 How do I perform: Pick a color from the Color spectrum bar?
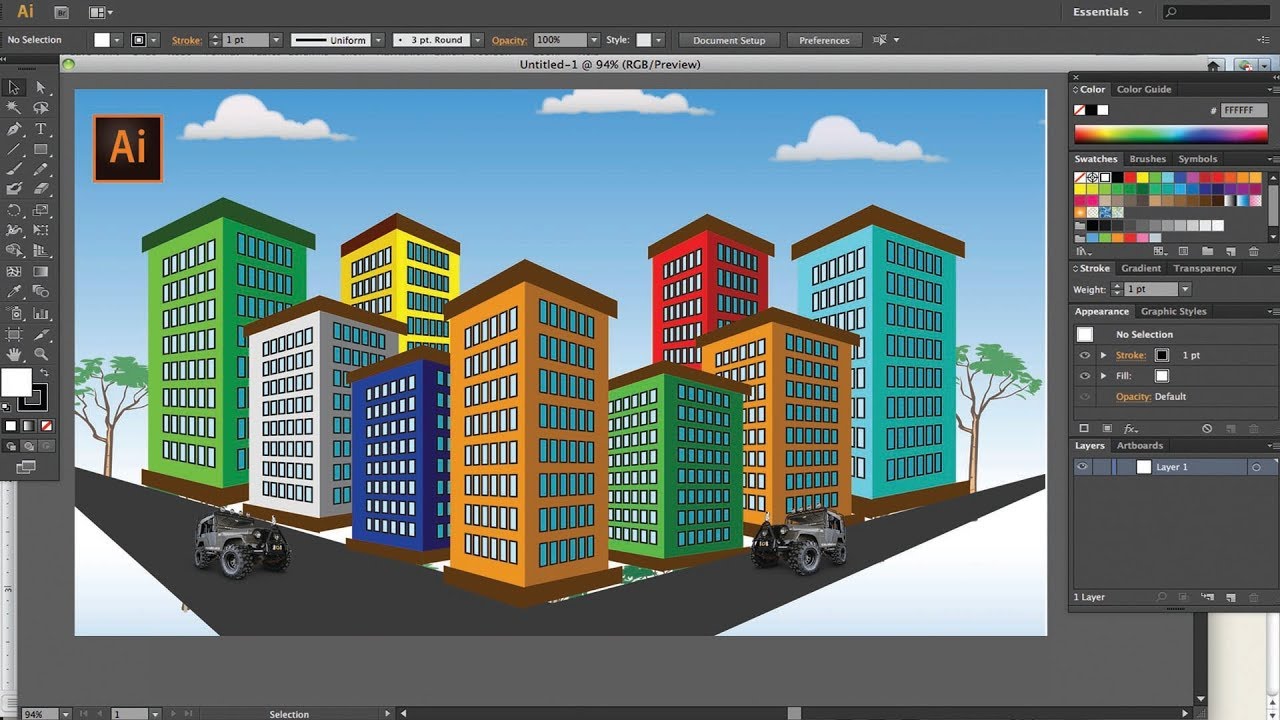(x=1171, y=134)
